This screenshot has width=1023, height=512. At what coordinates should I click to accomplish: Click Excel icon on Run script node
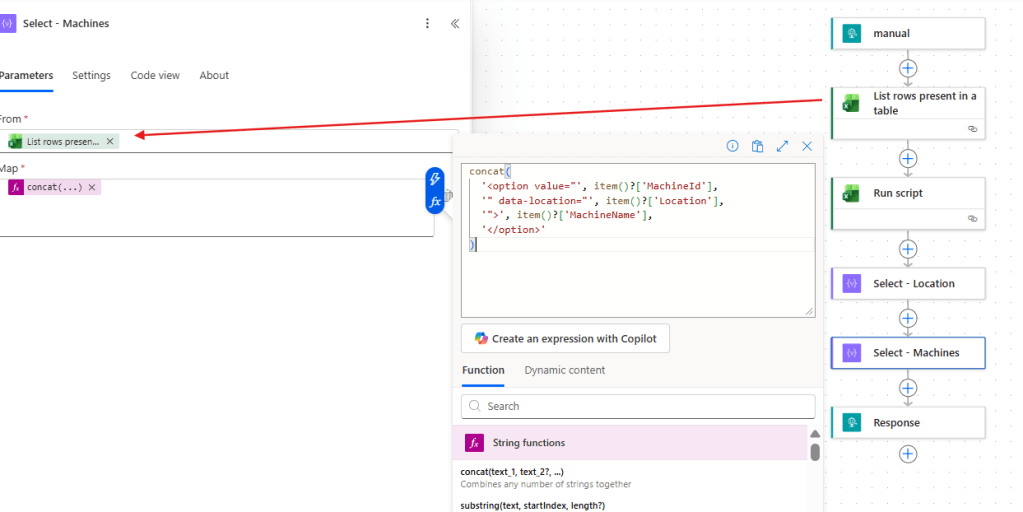pyautogui.click(x=851, y=193)
